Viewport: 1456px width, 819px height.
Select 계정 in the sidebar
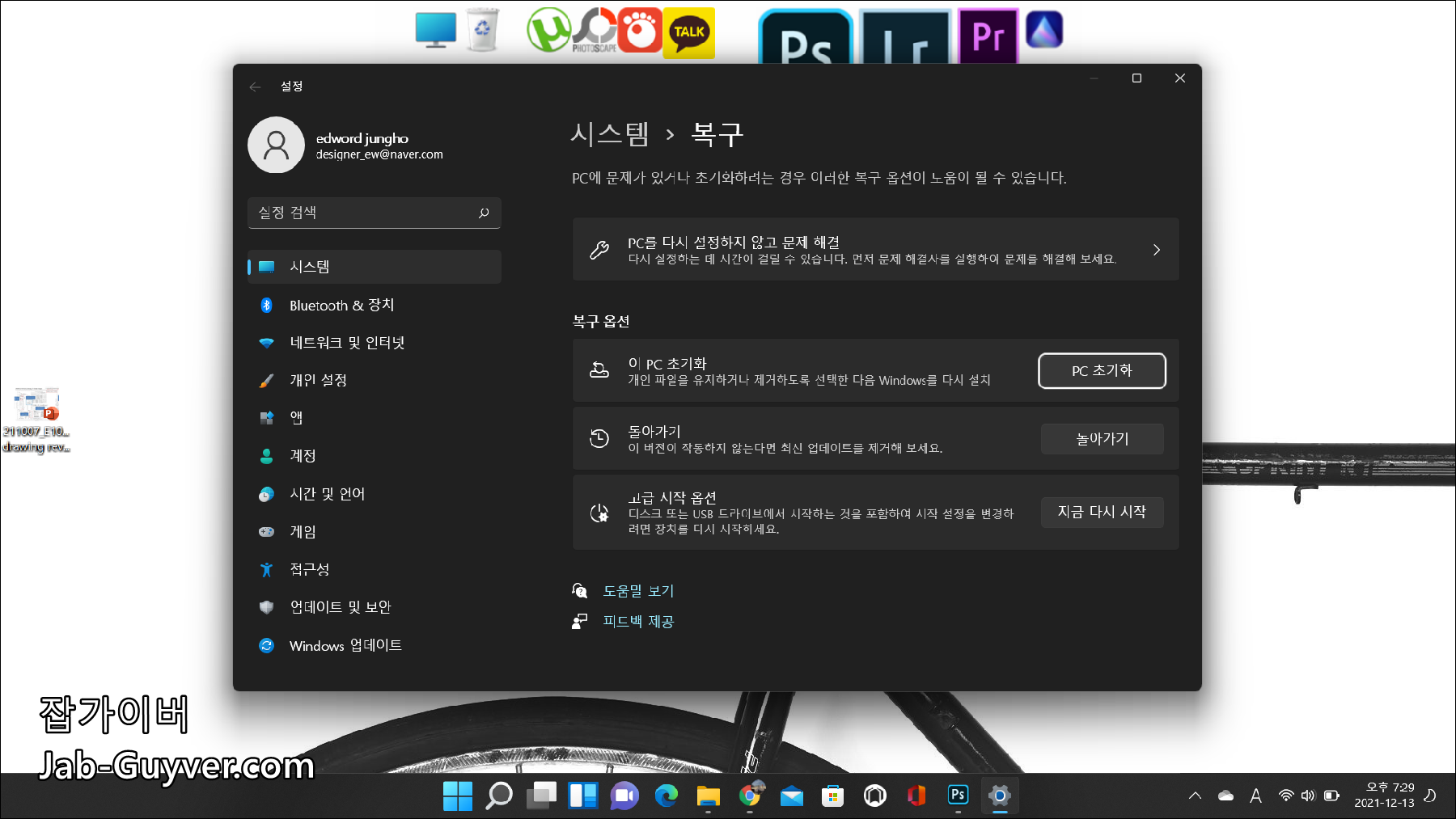pos(374,456)
